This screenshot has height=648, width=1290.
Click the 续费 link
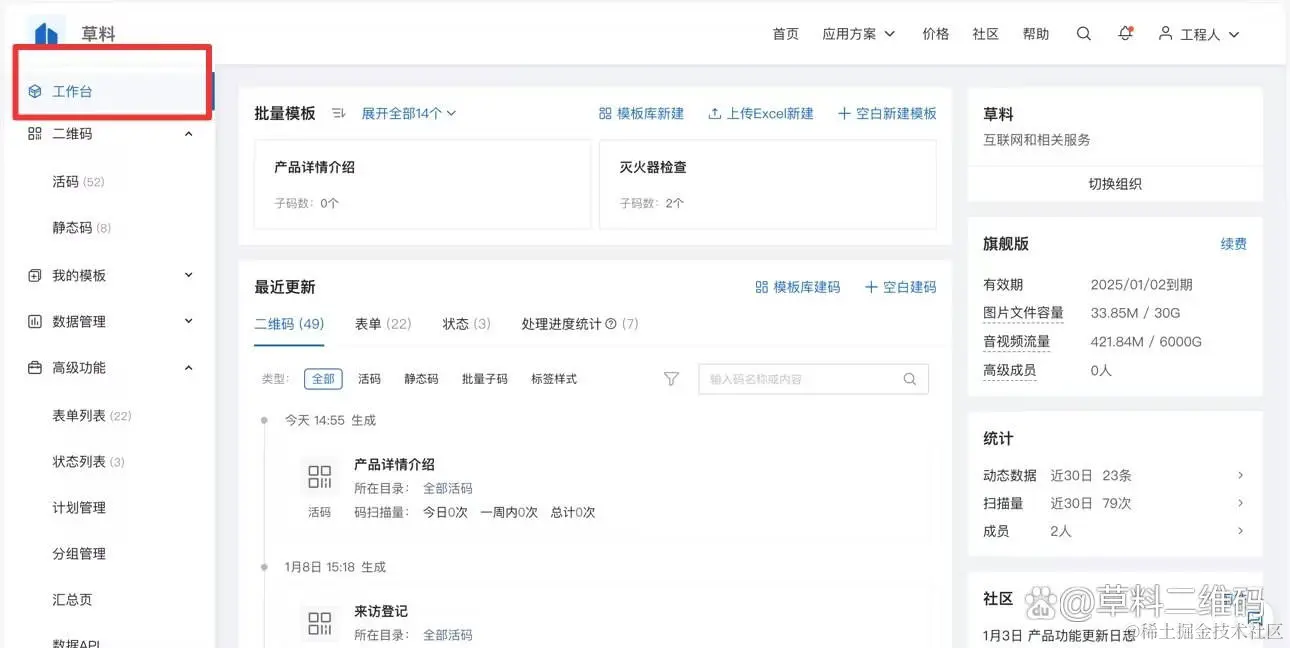click(1234, 244)
